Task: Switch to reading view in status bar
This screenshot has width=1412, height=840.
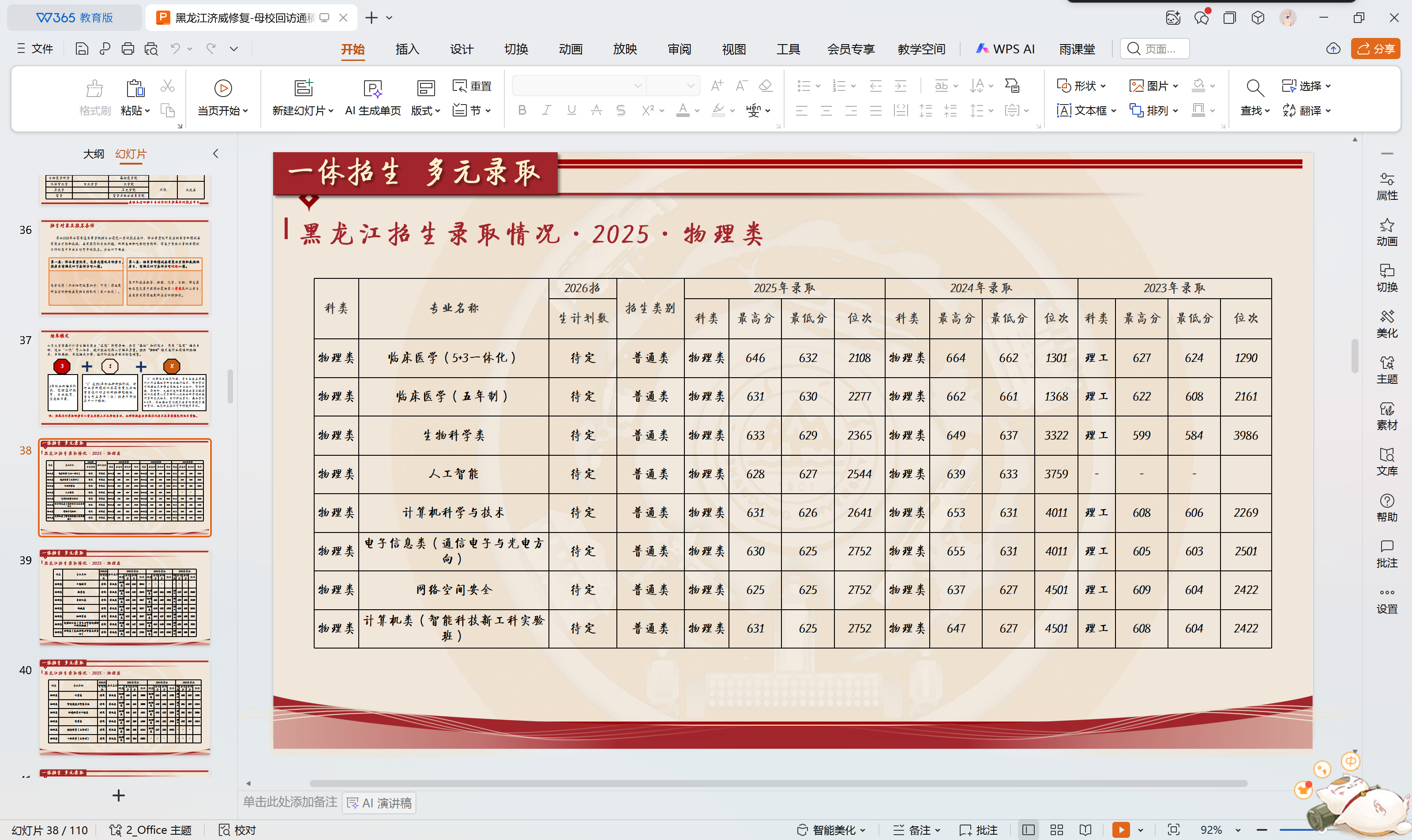Action: pos(1085,830)
